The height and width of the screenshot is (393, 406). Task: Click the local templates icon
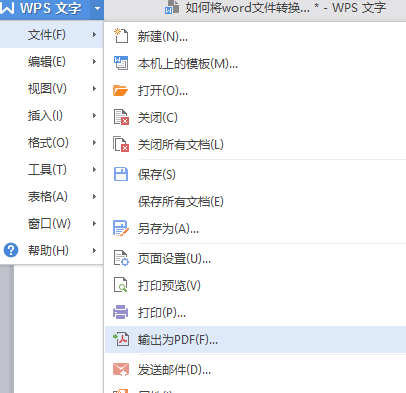(x=121, y=63)
